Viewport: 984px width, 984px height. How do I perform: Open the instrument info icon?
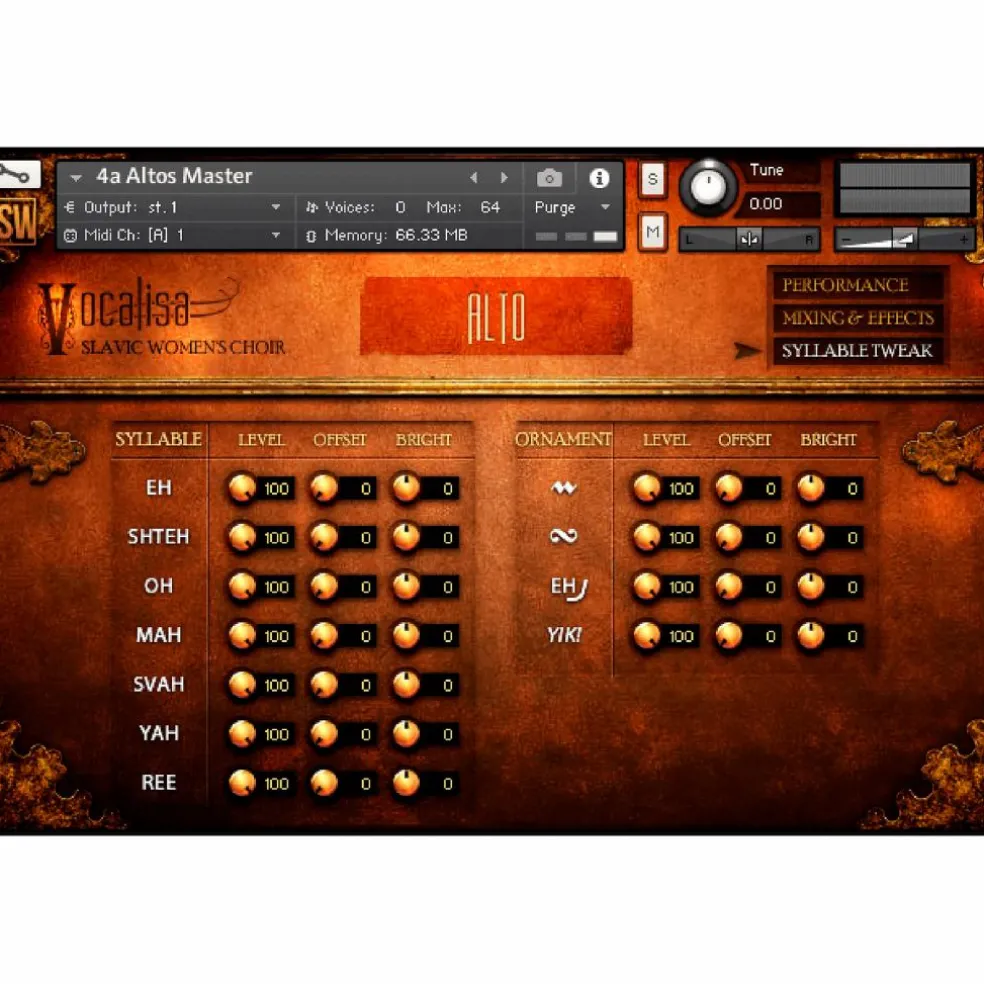tap(599, 178)
